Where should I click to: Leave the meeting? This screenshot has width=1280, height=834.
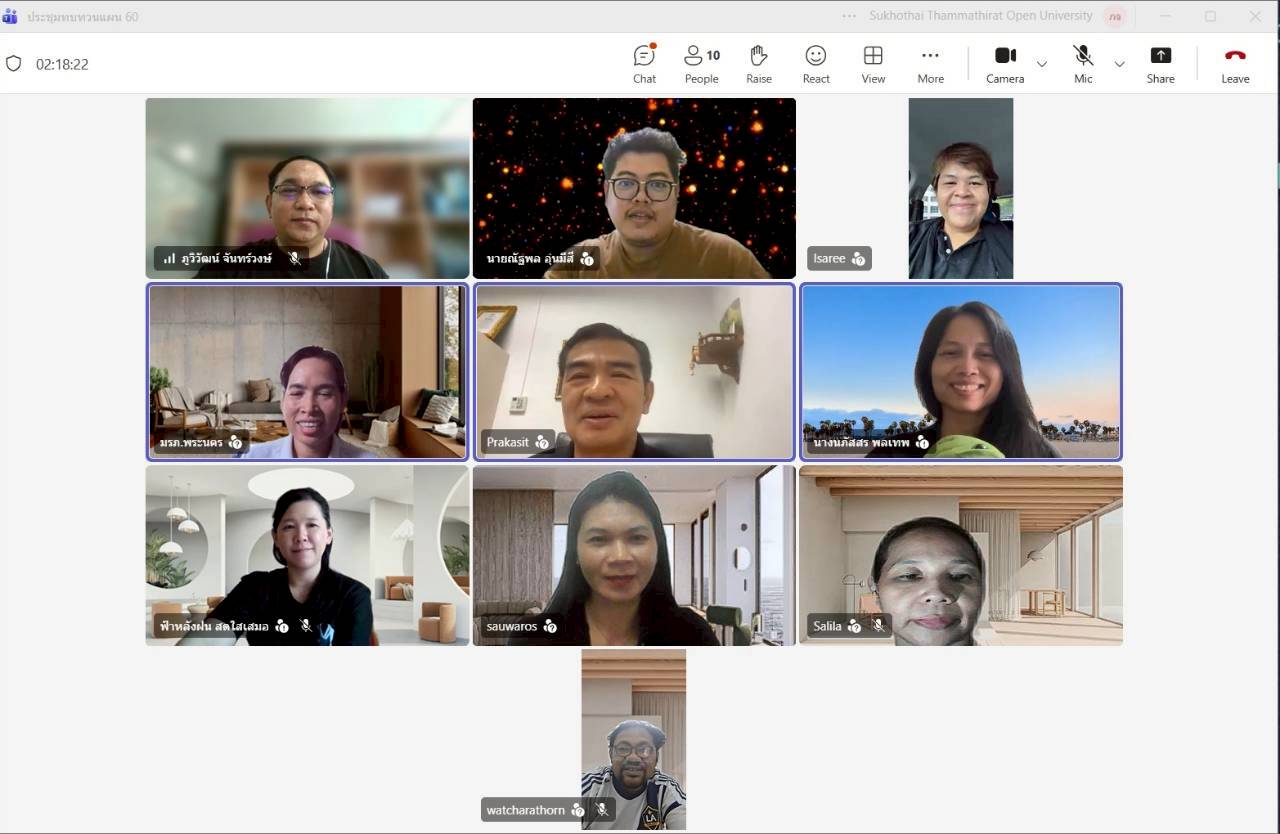[x=1235, y=64]
